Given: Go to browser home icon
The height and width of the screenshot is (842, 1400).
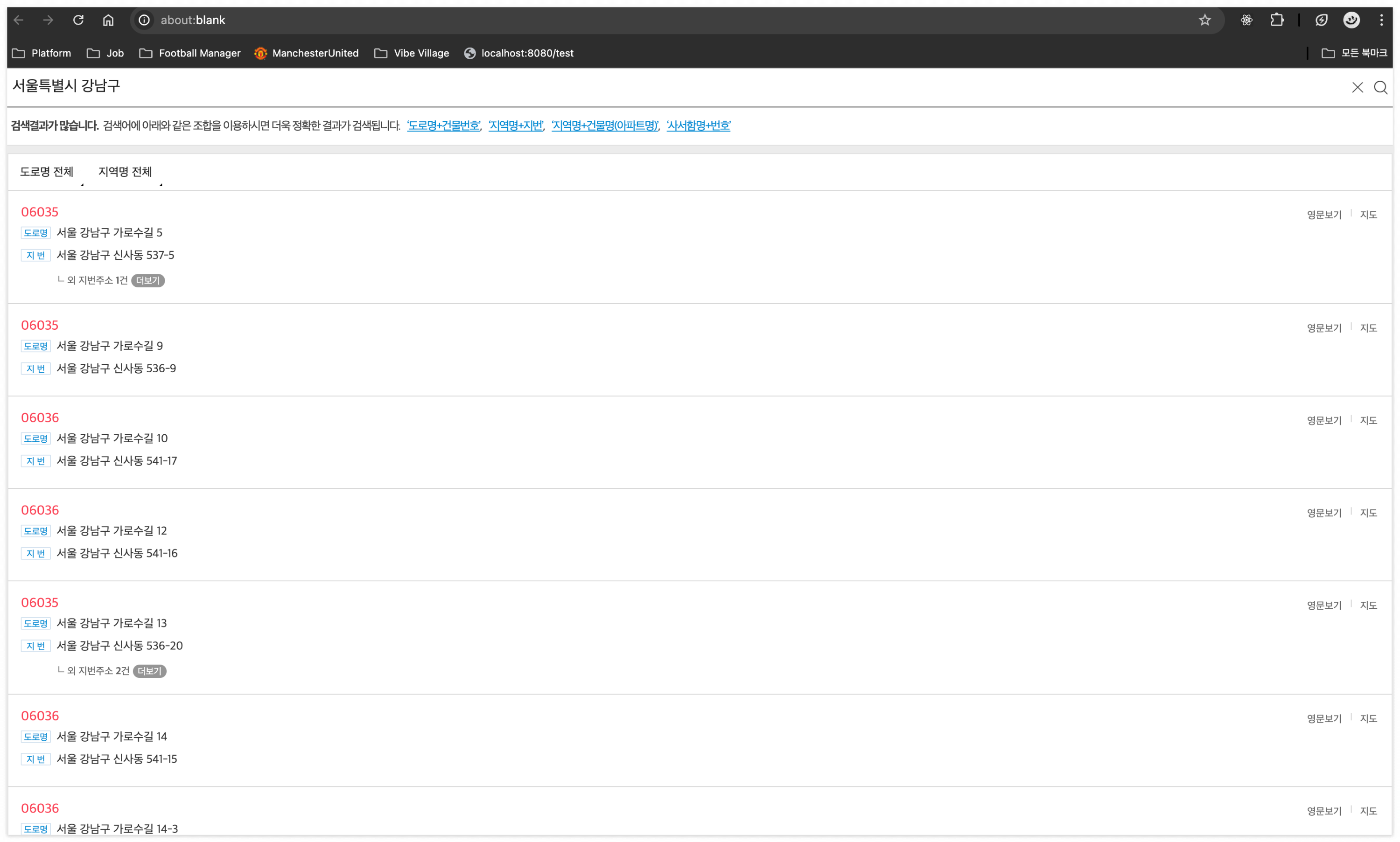Looking at the screenshot, I should click(108, 21).
